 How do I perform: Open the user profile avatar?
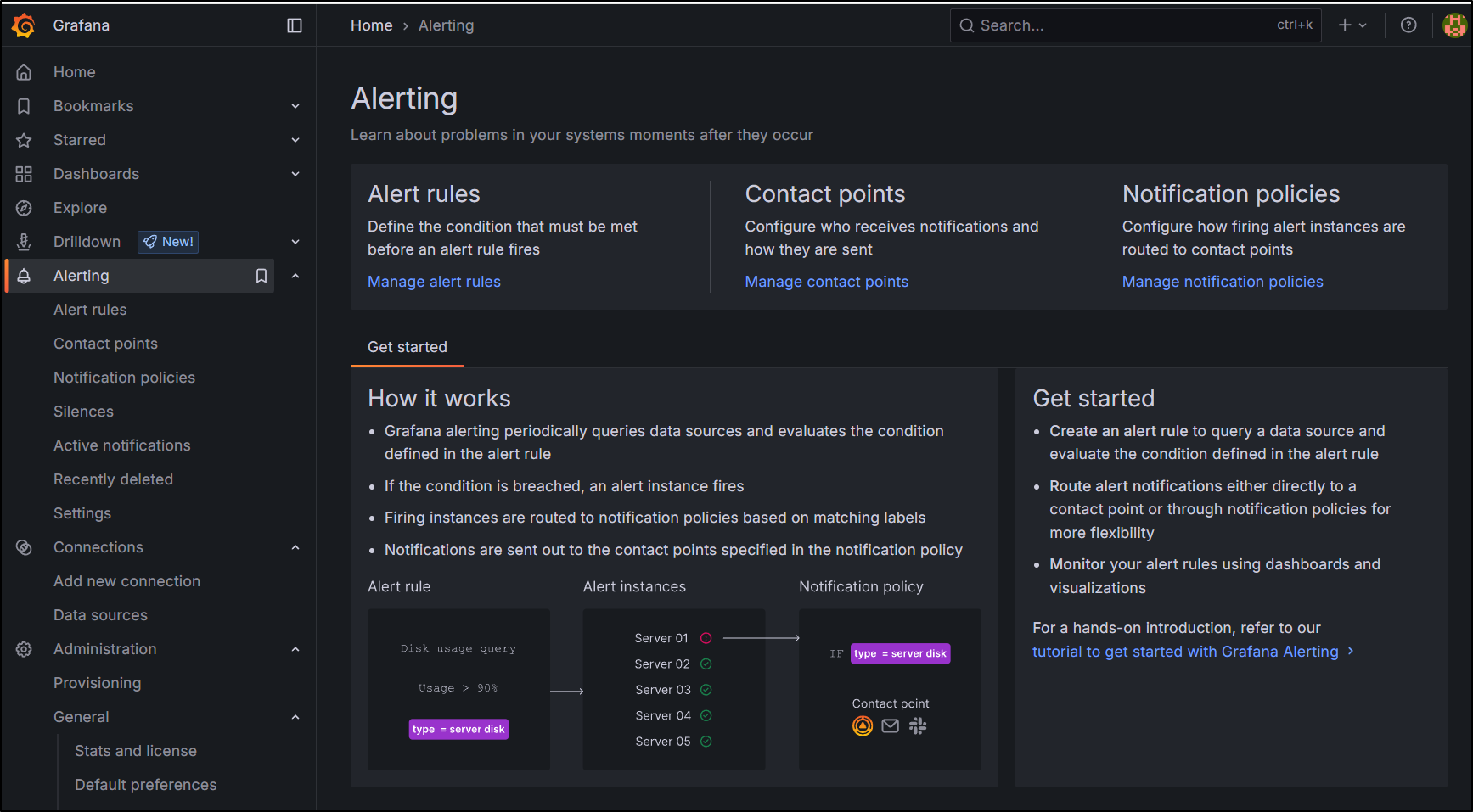(x=1454, y=25)
